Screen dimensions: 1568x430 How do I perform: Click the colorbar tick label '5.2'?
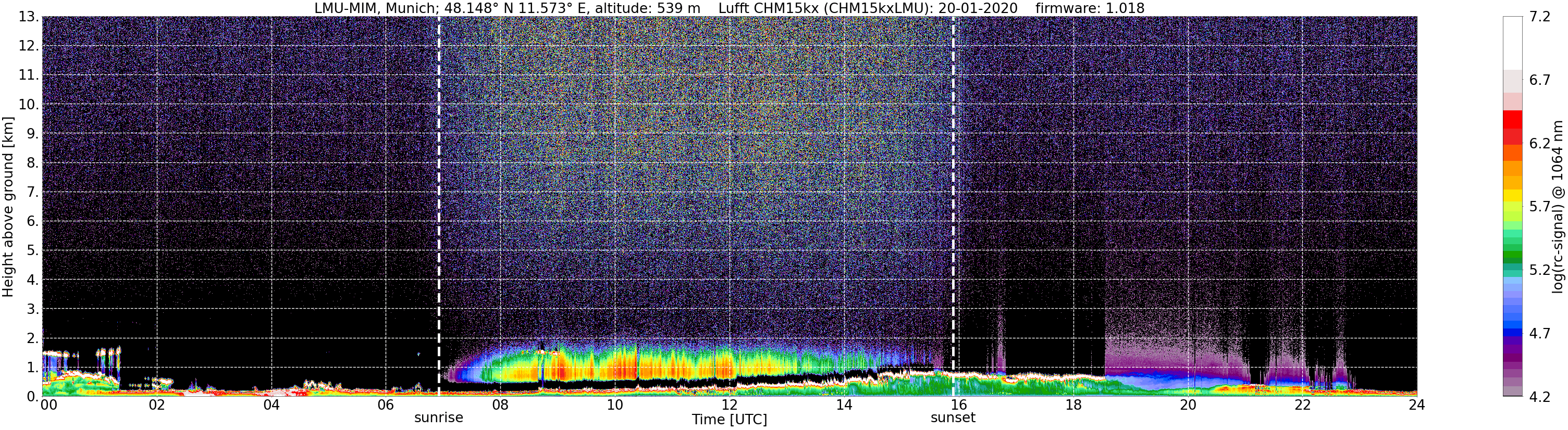click(x=1539, y=270)
